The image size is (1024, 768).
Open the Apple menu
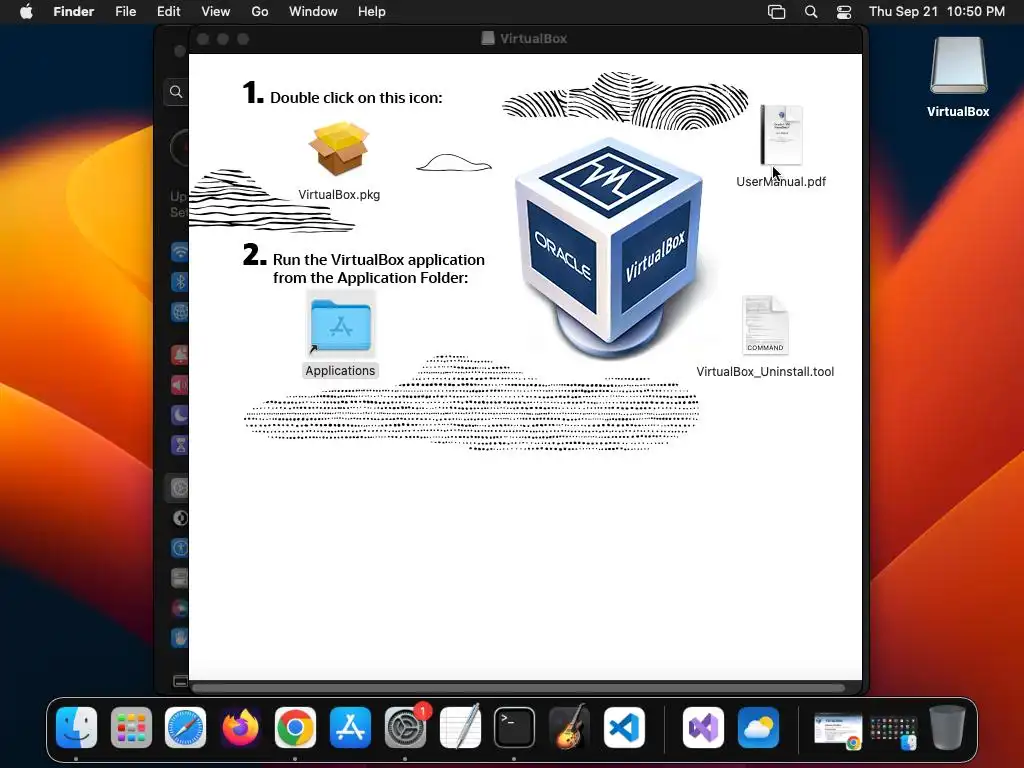click(26, 12)
